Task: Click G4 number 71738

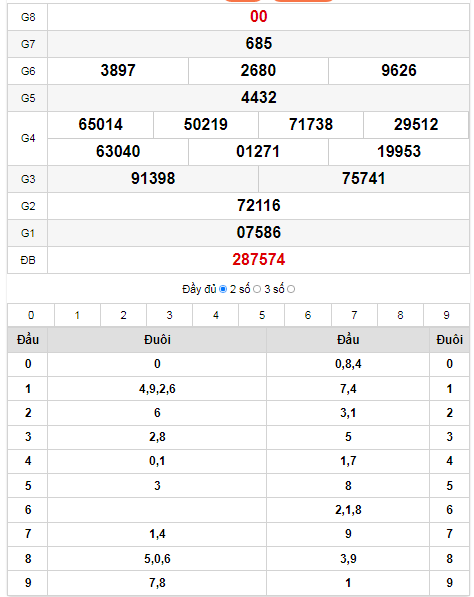Action: tap(311, 125)
